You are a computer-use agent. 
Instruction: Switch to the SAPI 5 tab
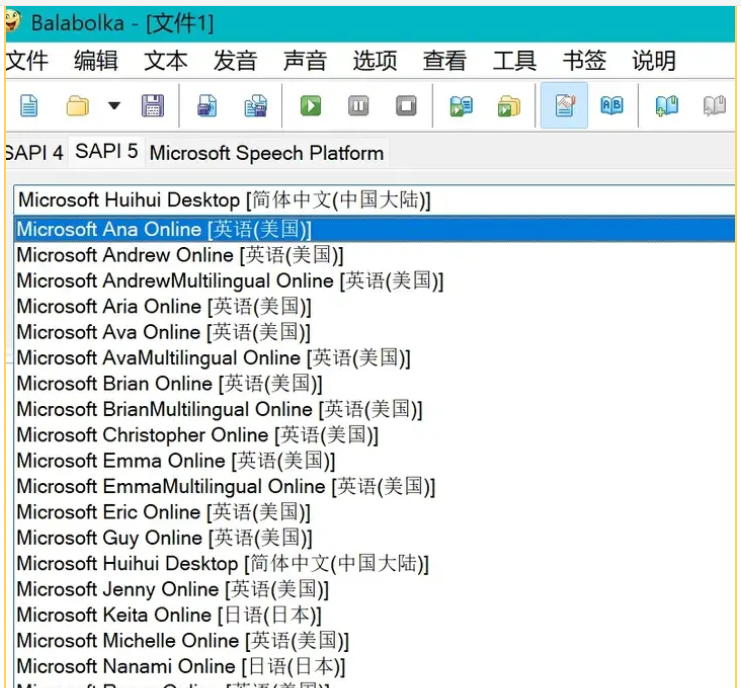click(x=106, y=151)
